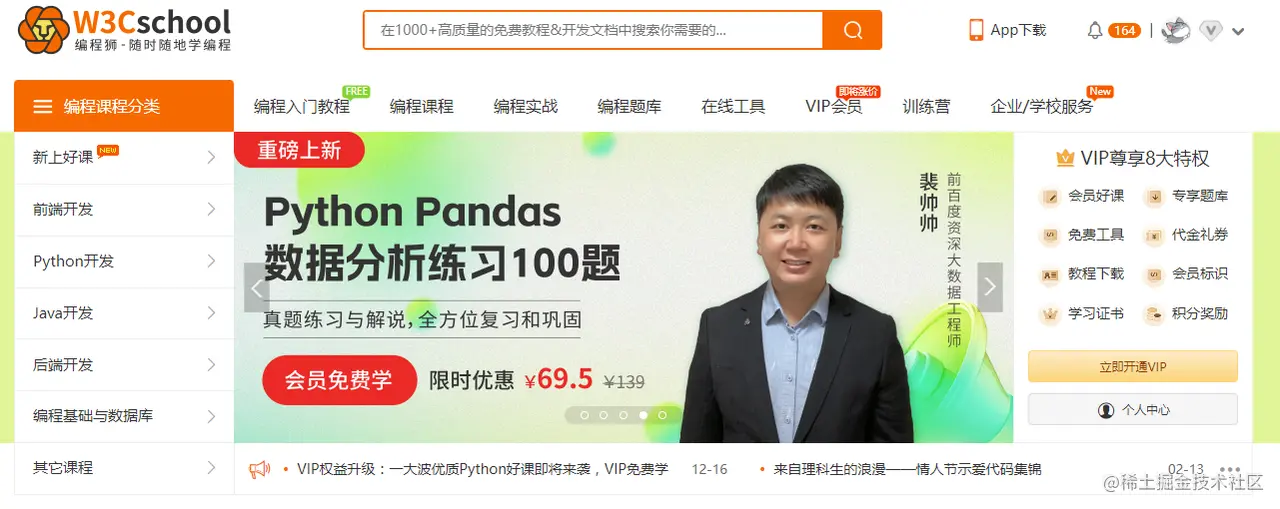Open the 在线工具 nav item
This screenshot has height=509, width=1280.
pyautogui.click(x=733, y=106)
